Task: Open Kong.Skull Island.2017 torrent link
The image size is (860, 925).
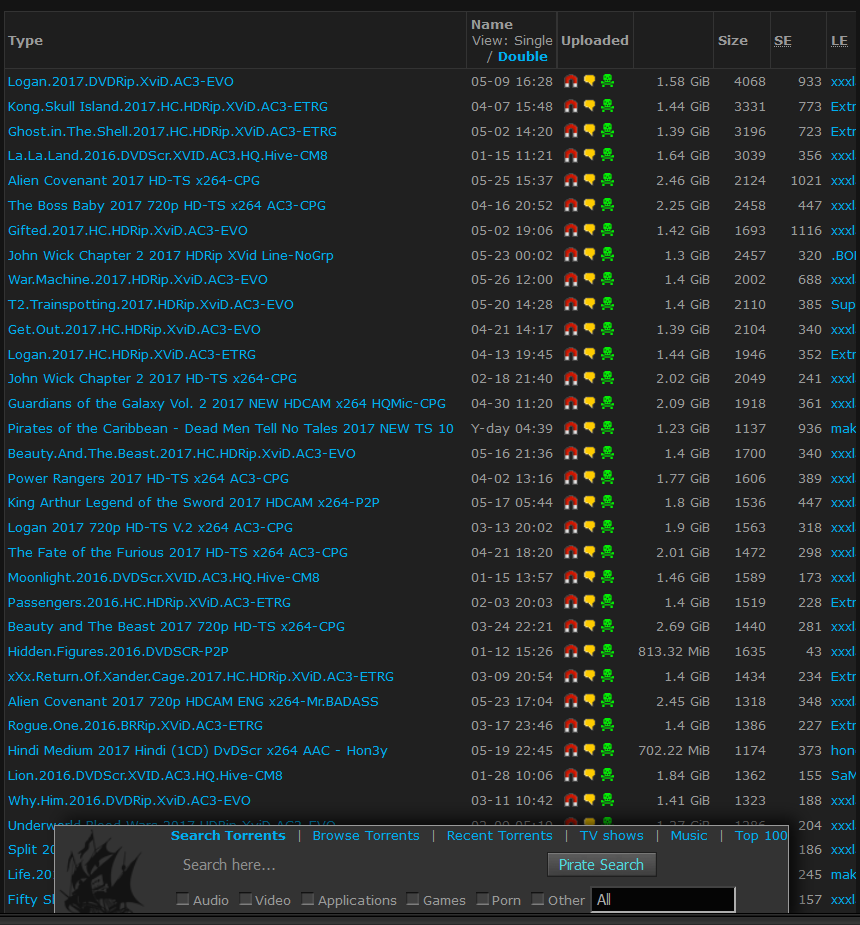Action: click(x=168, y=106)
